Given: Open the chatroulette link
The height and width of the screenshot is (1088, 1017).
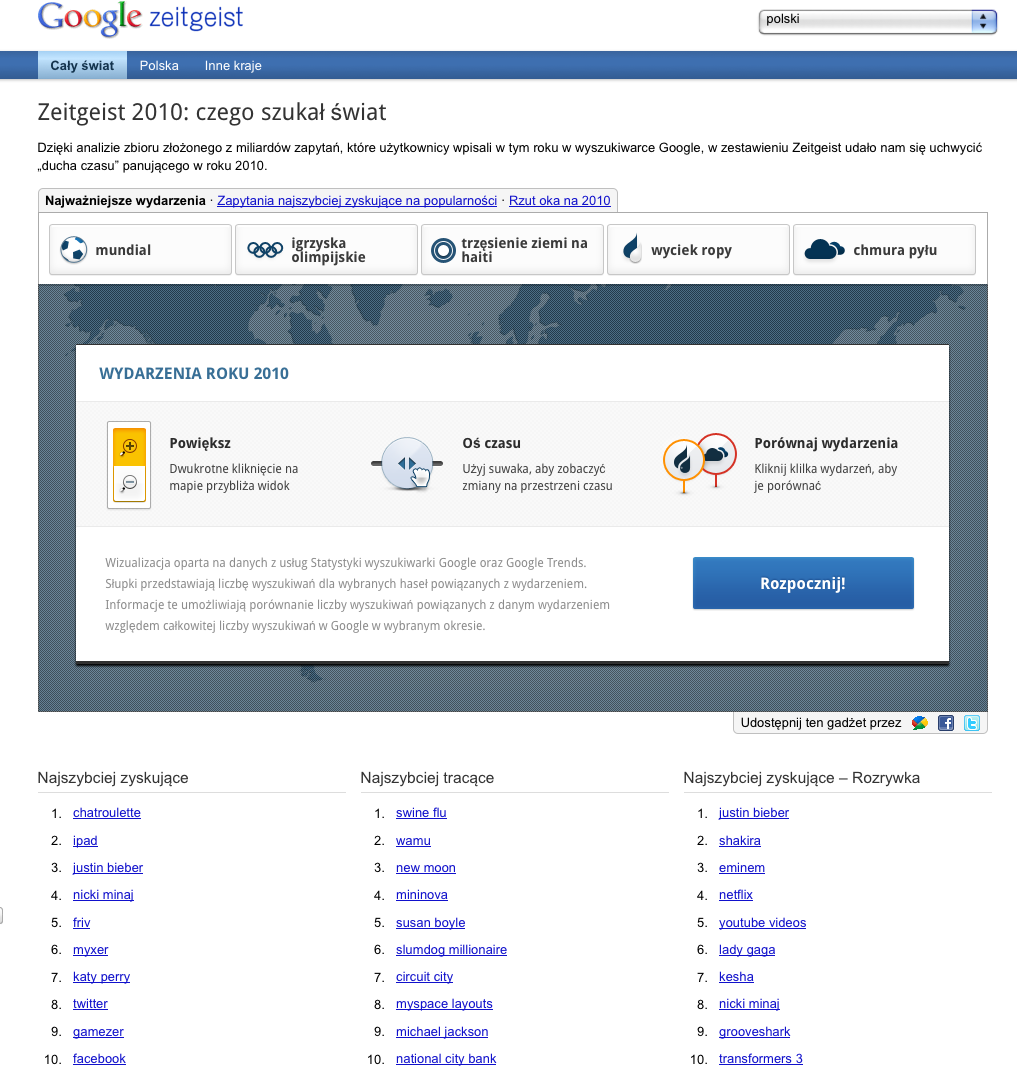Looking at the screenshot, I should (107, 813).
